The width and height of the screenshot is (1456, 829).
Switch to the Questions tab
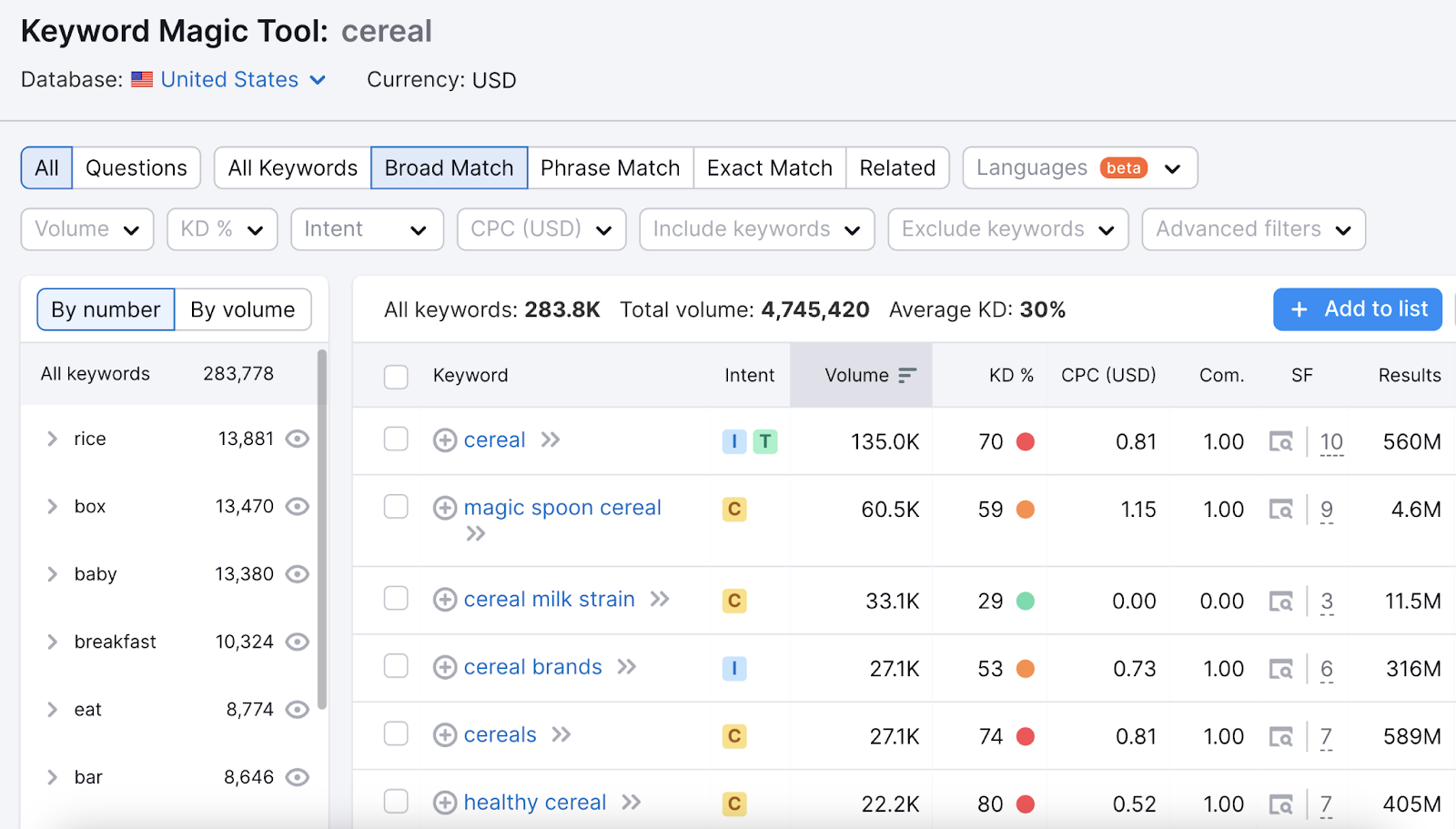click(x=136, y=167)
